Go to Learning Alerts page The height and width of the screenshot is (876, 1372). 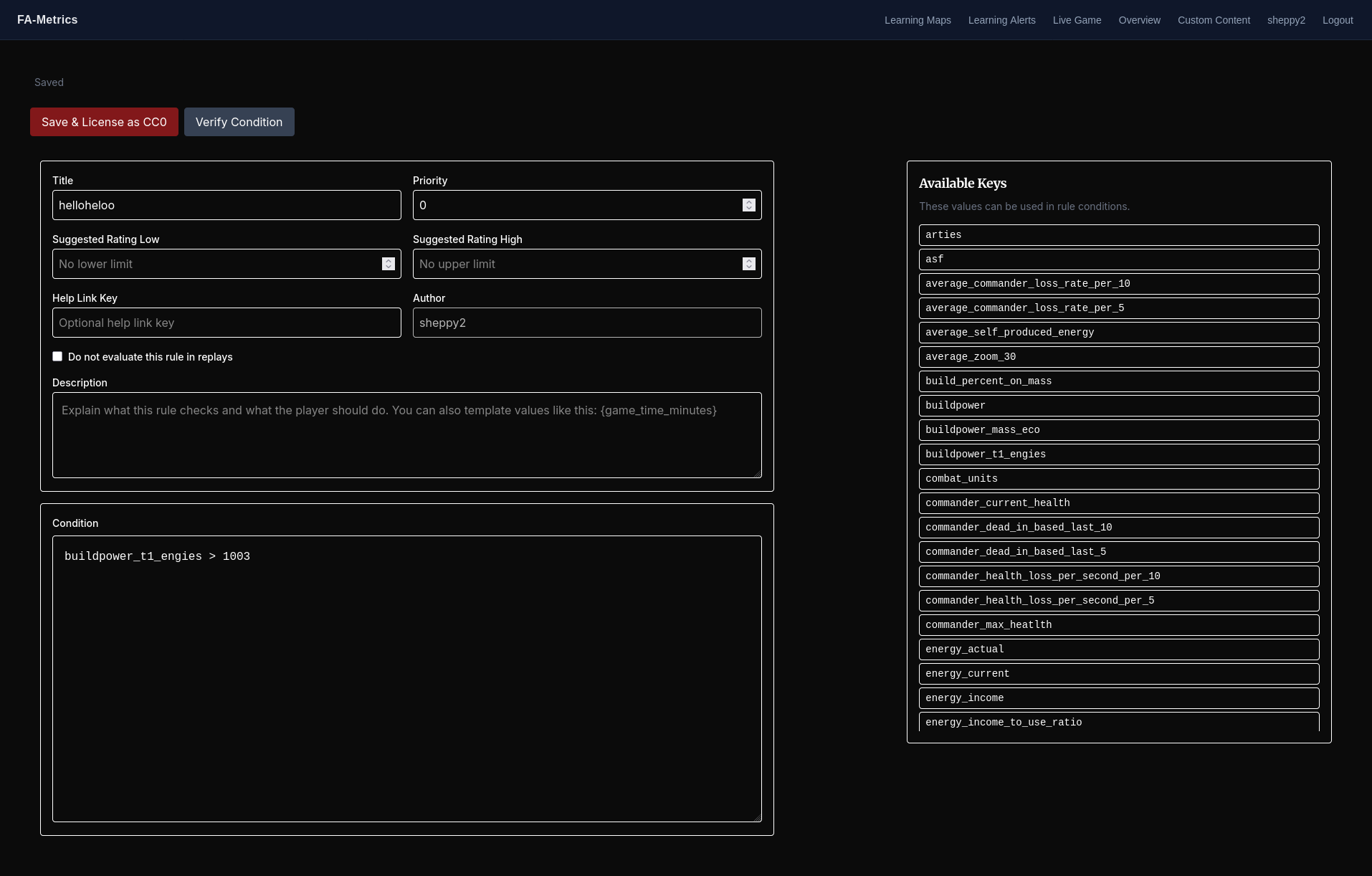click(x=1002, y=20)
